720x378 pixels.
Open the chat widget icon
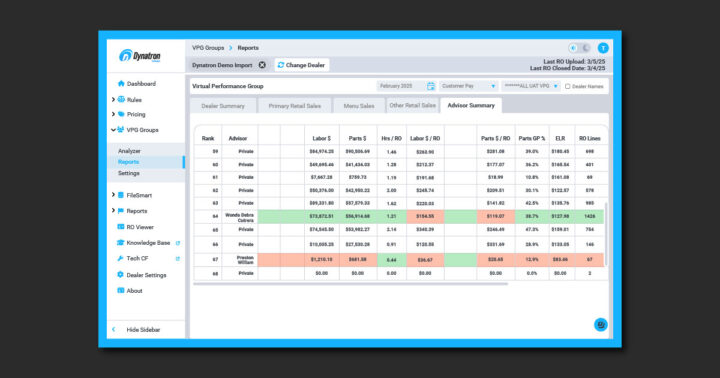pyautogui.click(x=600, y=324)
